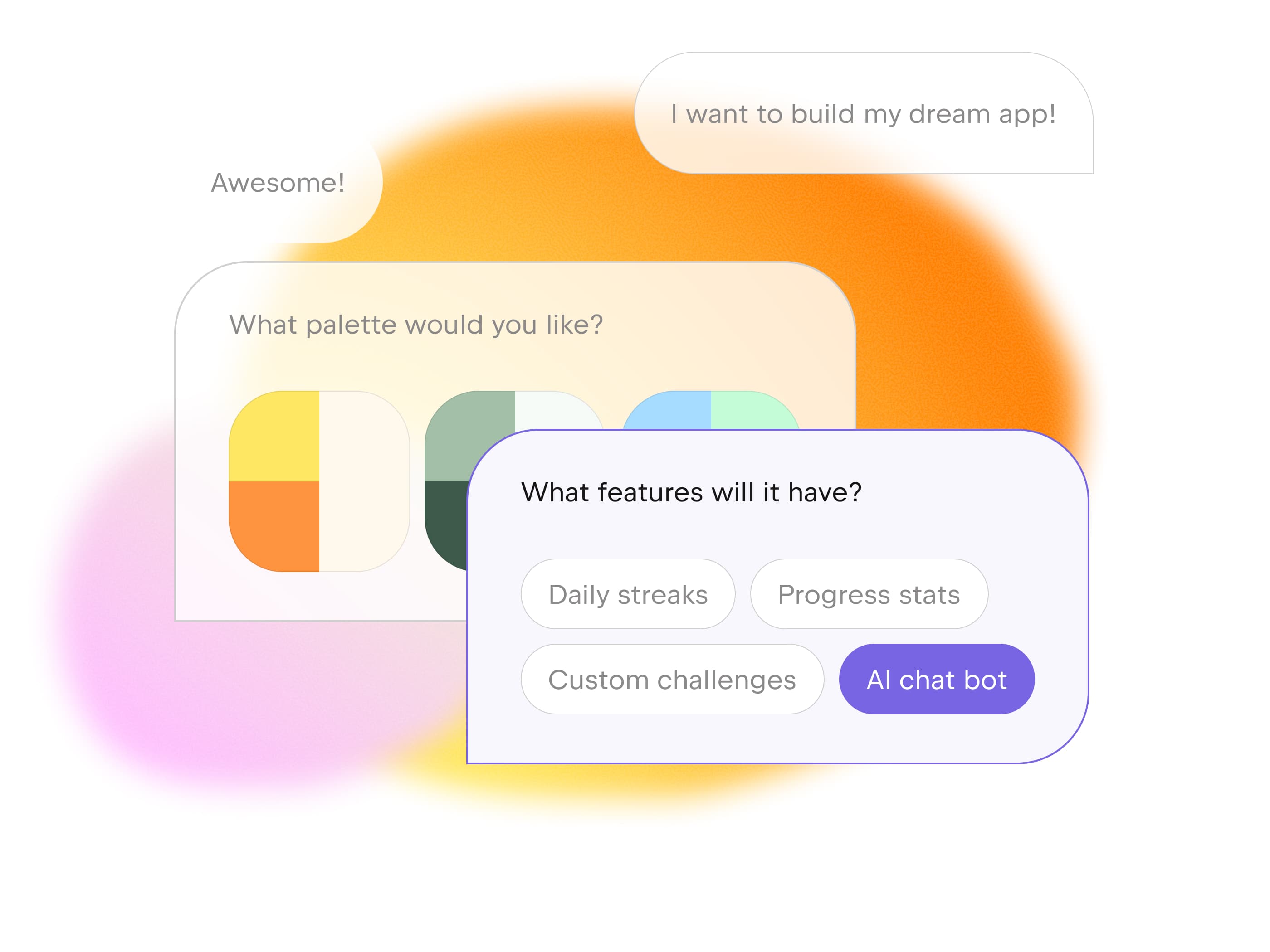This screenshot has height=952, width=1270.
Task: Click the yellow square in first palette
Action: click(274, 436)
